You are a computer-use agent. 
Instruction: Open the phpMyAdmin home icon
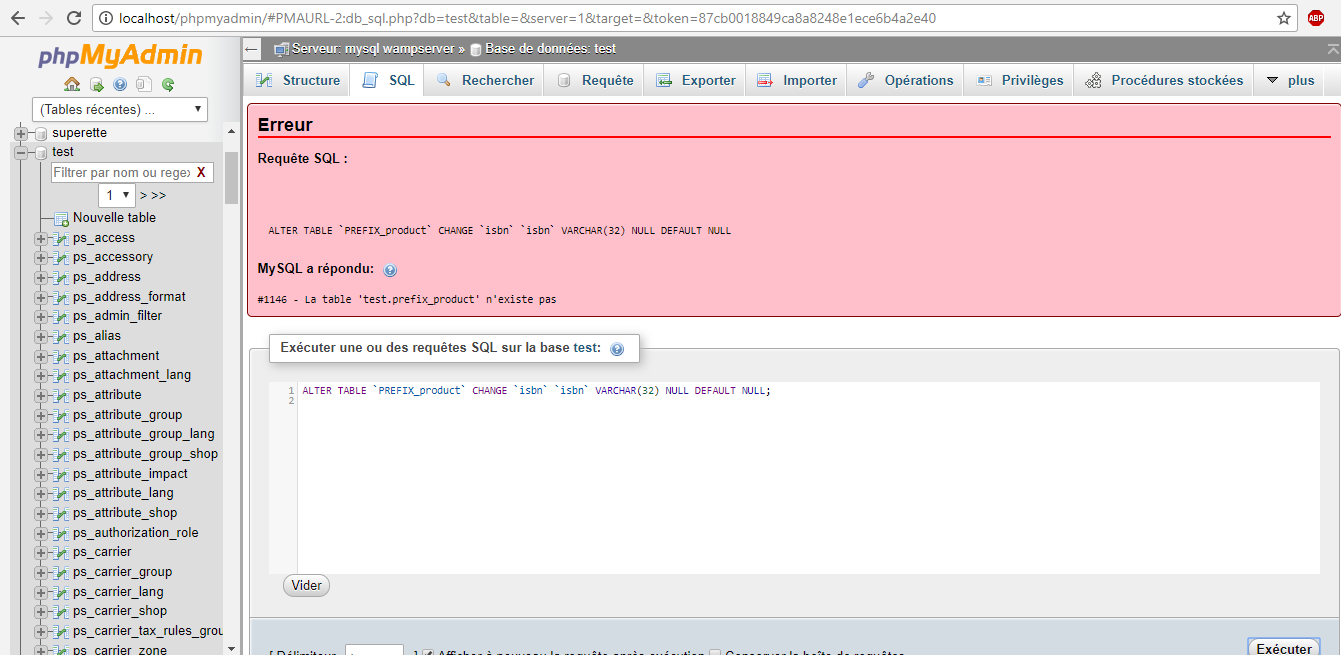(x=72, y=85)
